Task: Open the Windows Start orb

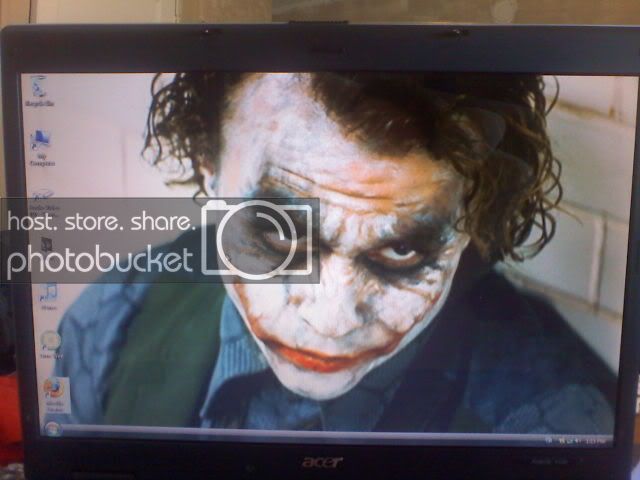Action: (x=53, y=429)
